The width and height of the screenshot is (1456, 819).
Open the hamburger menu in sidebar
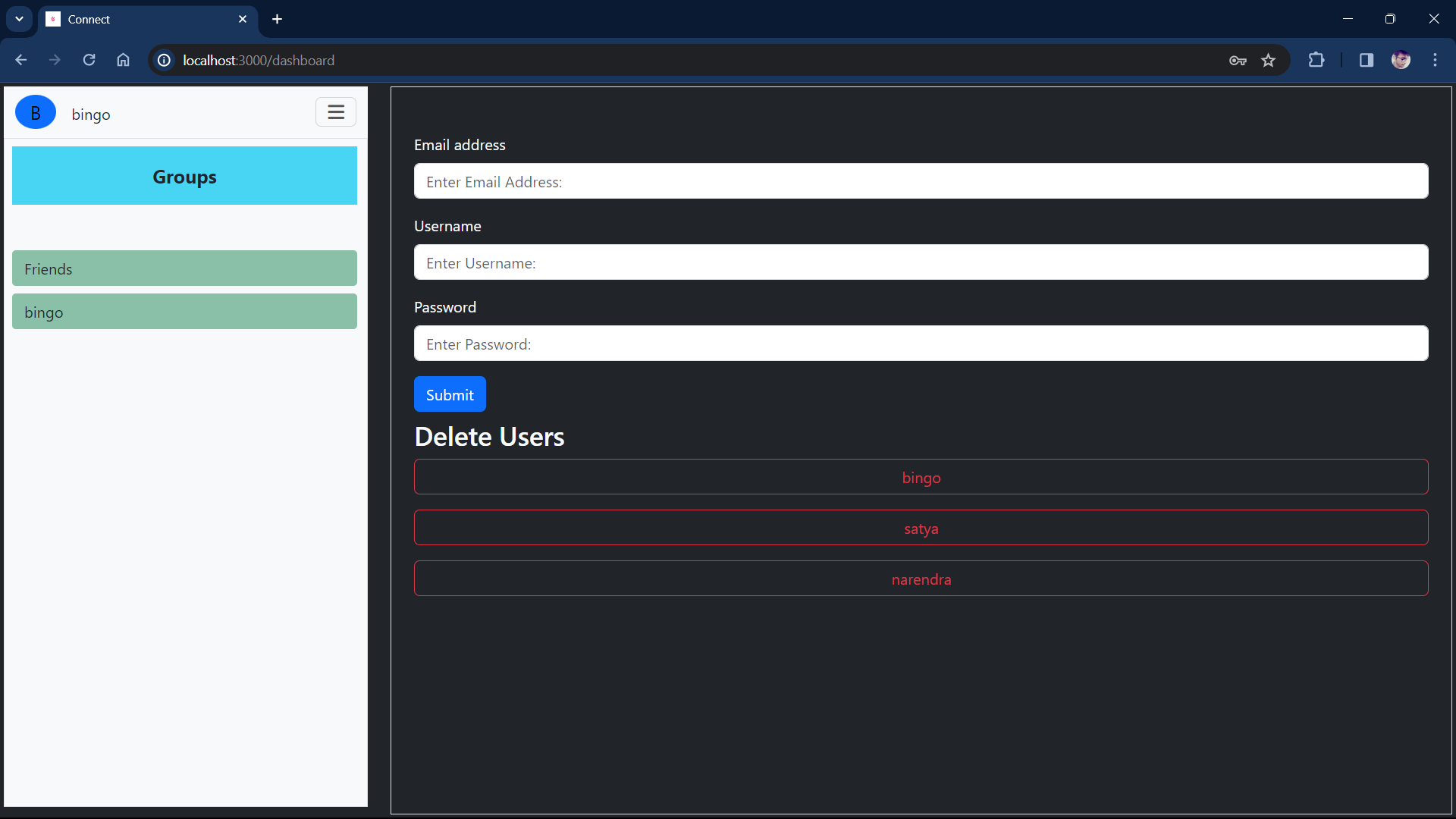tap(336, 112)
